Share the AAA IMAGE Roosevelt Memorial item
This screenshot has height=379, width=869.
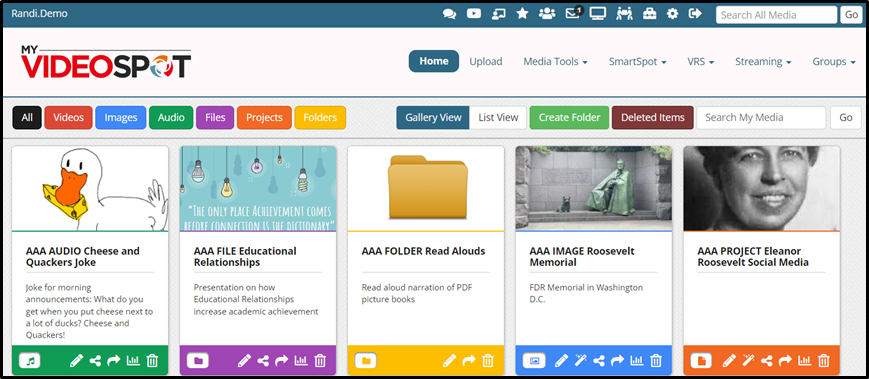coord(599,361)
